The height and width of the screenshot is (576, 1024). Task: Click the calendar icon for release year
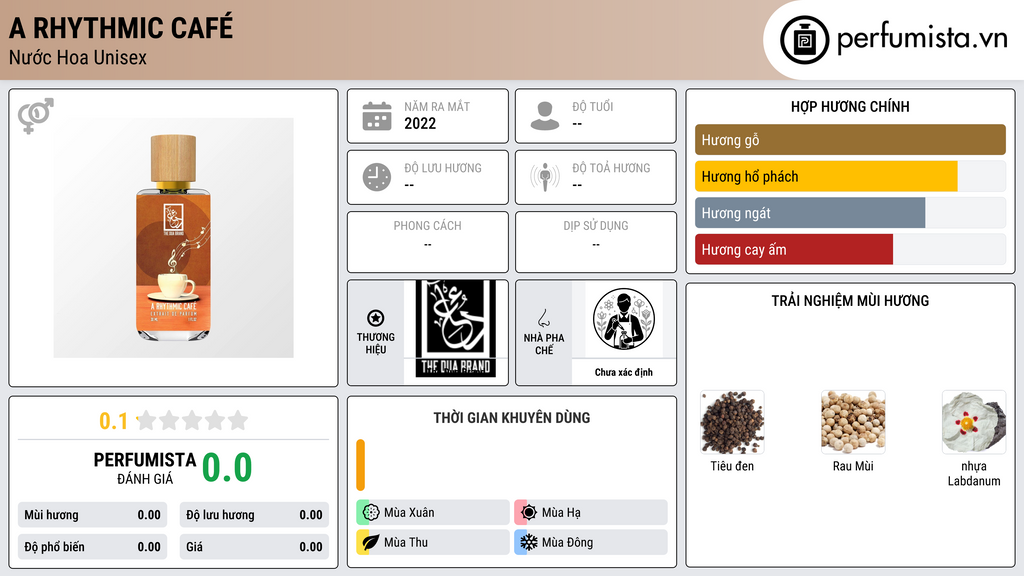tap(377, 116)
